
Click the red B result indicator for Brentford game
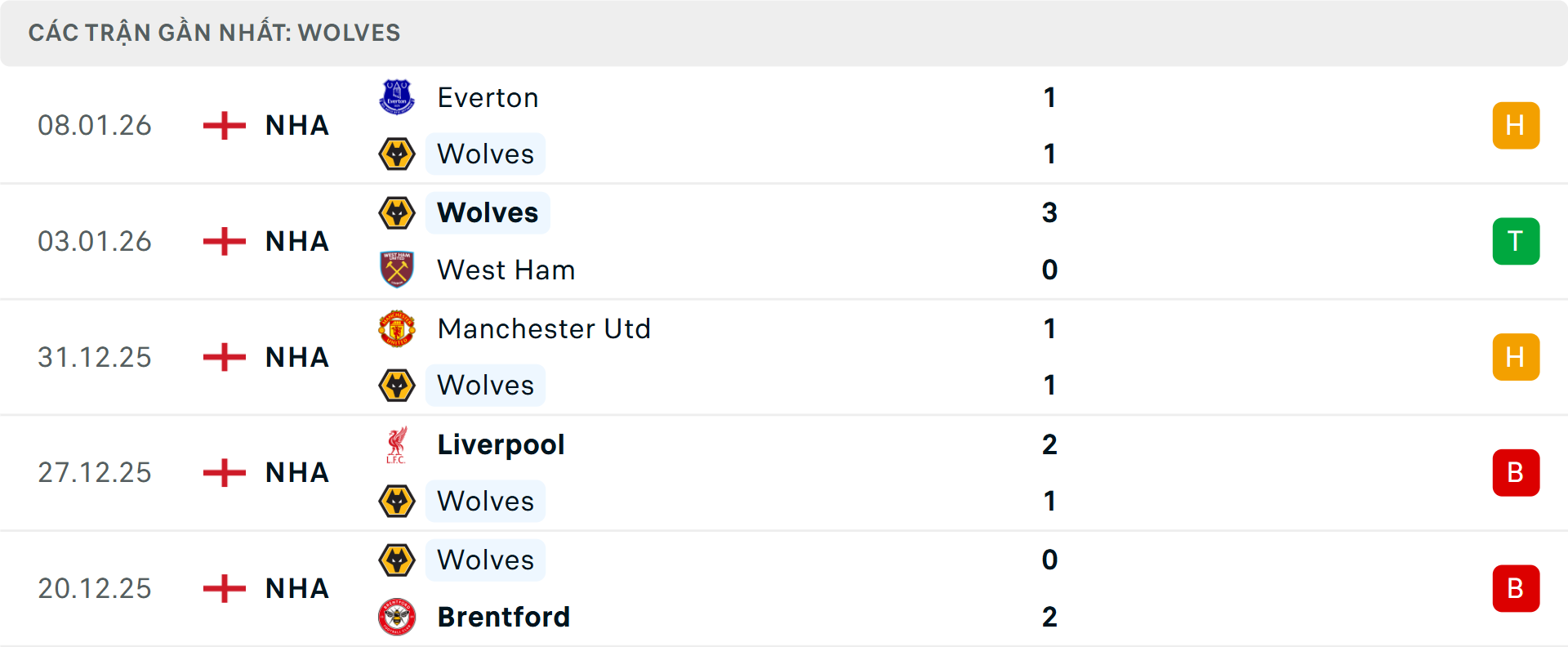tap(1516, 588)
